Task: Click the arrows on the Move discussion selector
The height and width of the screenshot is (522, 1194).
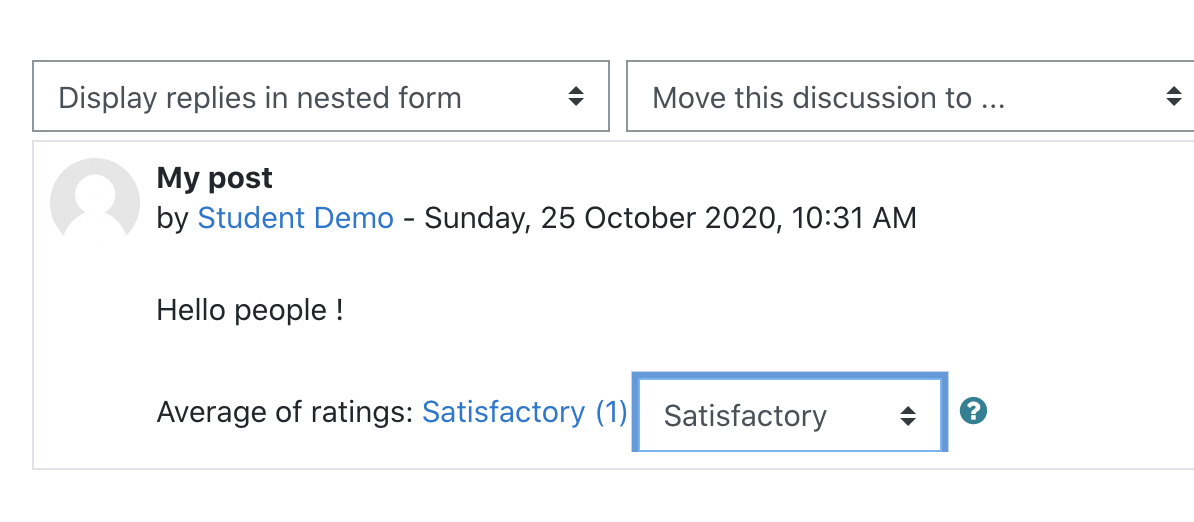Action: [1173, 97]
